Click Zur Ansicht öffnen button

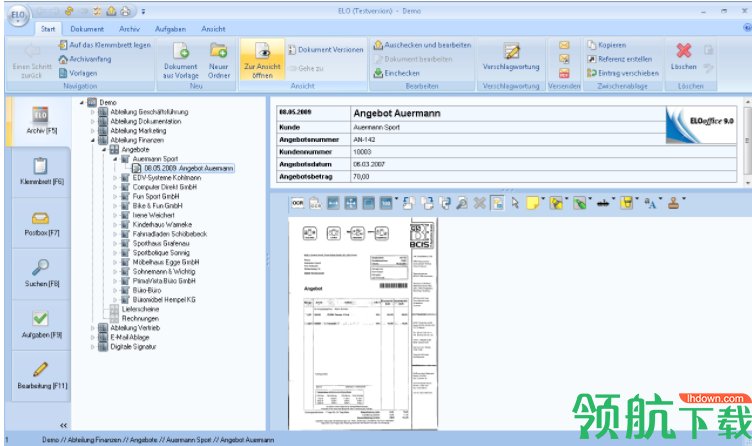pyautogui.click(x=262, y=60)
